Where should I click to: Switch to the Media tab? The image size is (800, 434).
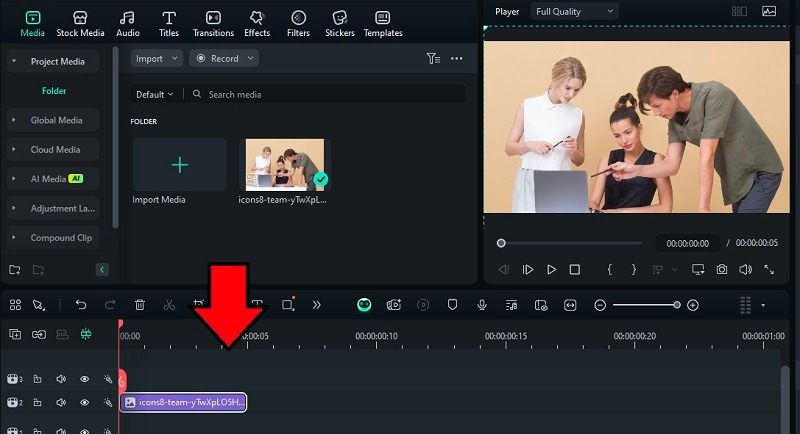tap(33, 24)
